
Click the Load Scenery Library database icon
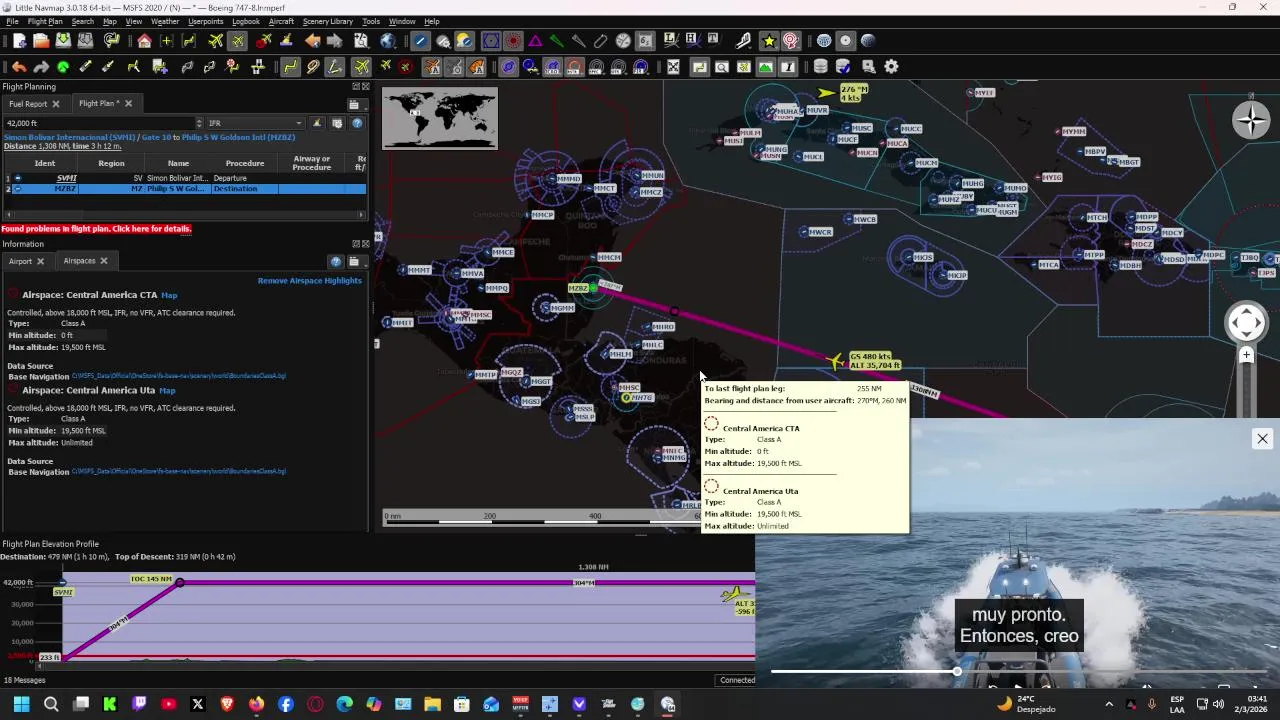[820, 67]
